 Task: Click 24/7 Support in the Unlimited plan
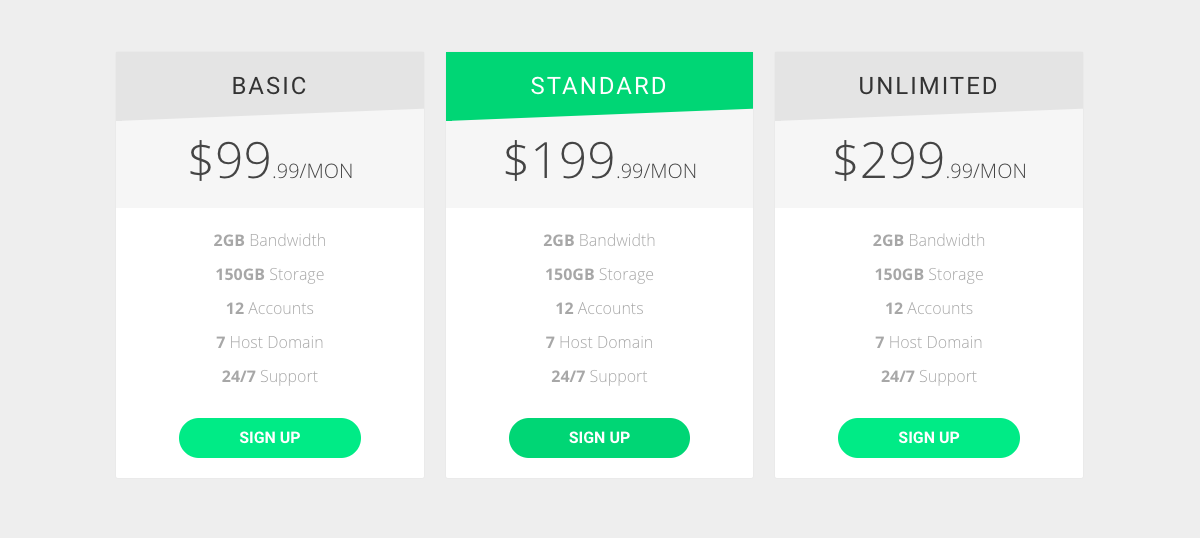coord(929,376)
